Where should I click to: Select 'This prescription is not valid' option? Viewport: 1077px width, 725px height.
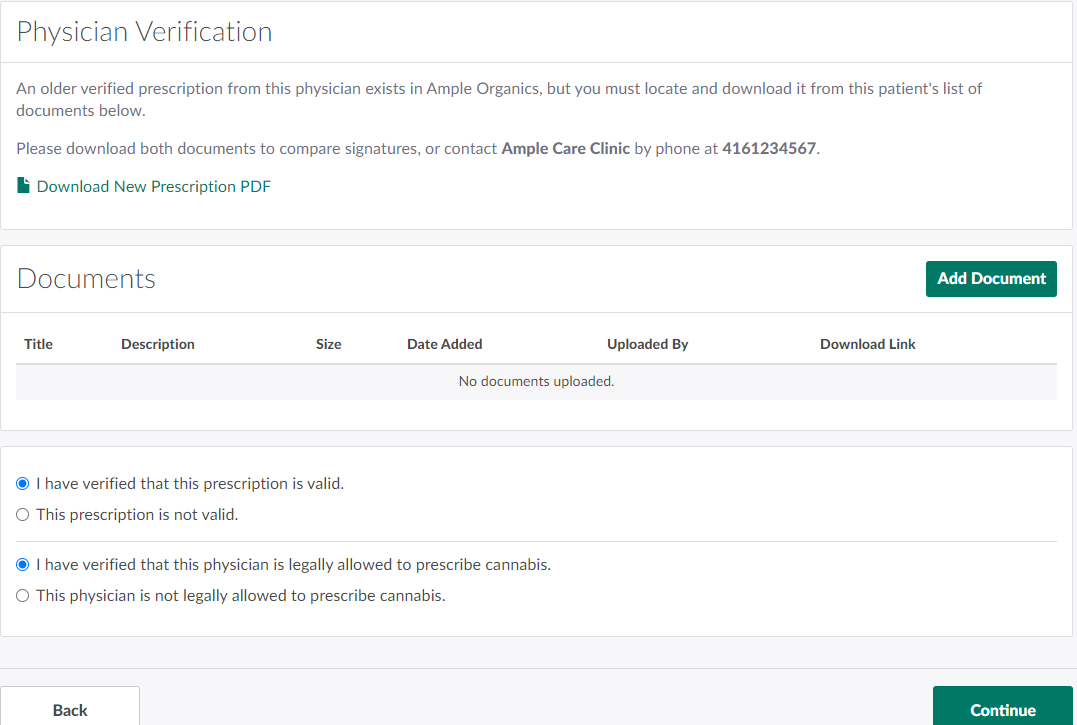point(23,515)
